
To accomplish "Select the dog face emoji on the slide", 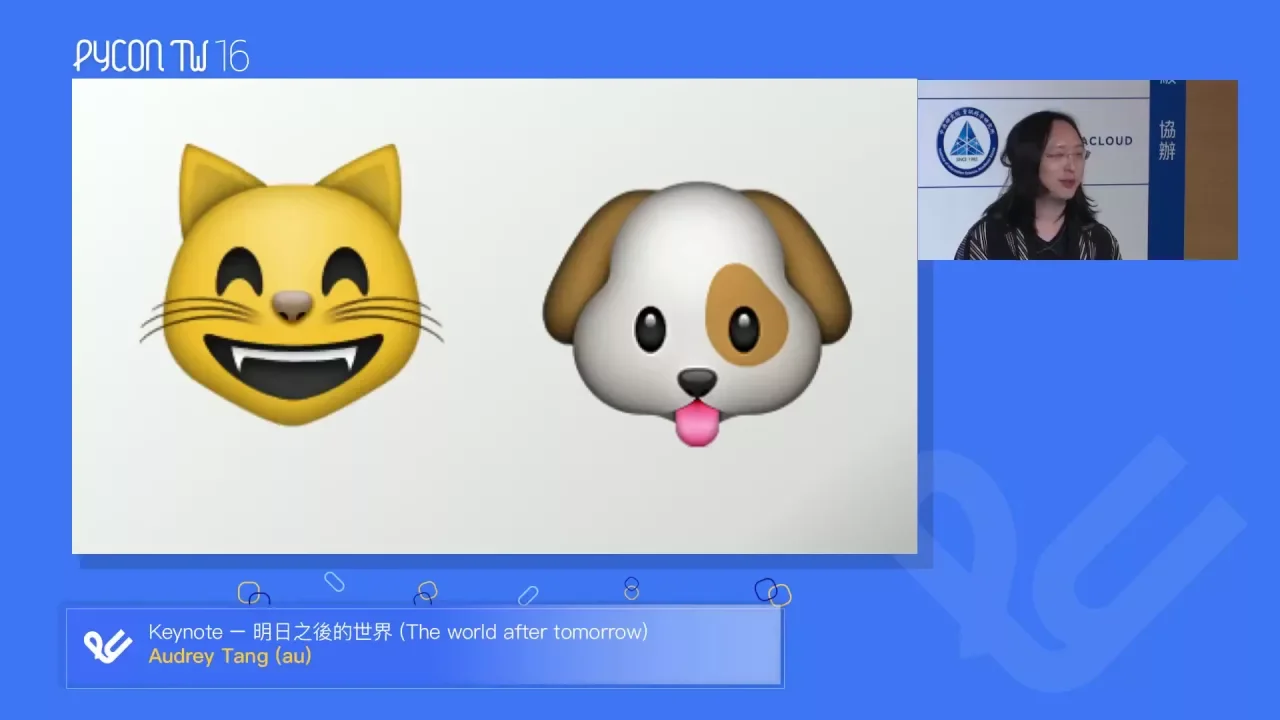I will [697, 313].
